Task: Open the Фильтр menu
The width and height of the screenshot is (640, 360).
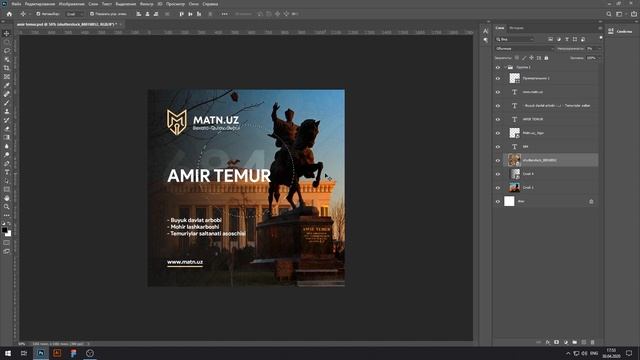Action: [147, 4]
